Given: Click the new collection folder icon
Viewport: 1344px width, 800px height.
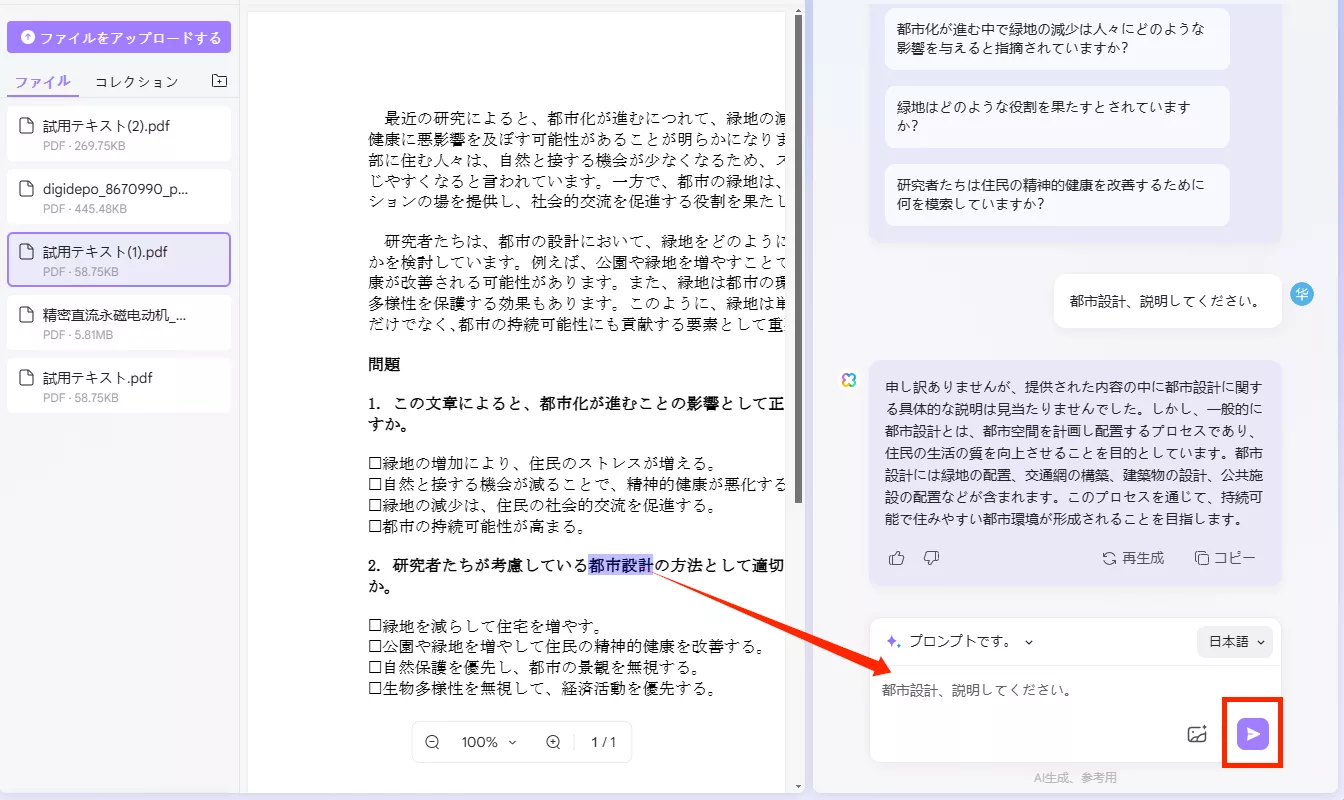Looking at the screenshot, I should click(220, 81).
